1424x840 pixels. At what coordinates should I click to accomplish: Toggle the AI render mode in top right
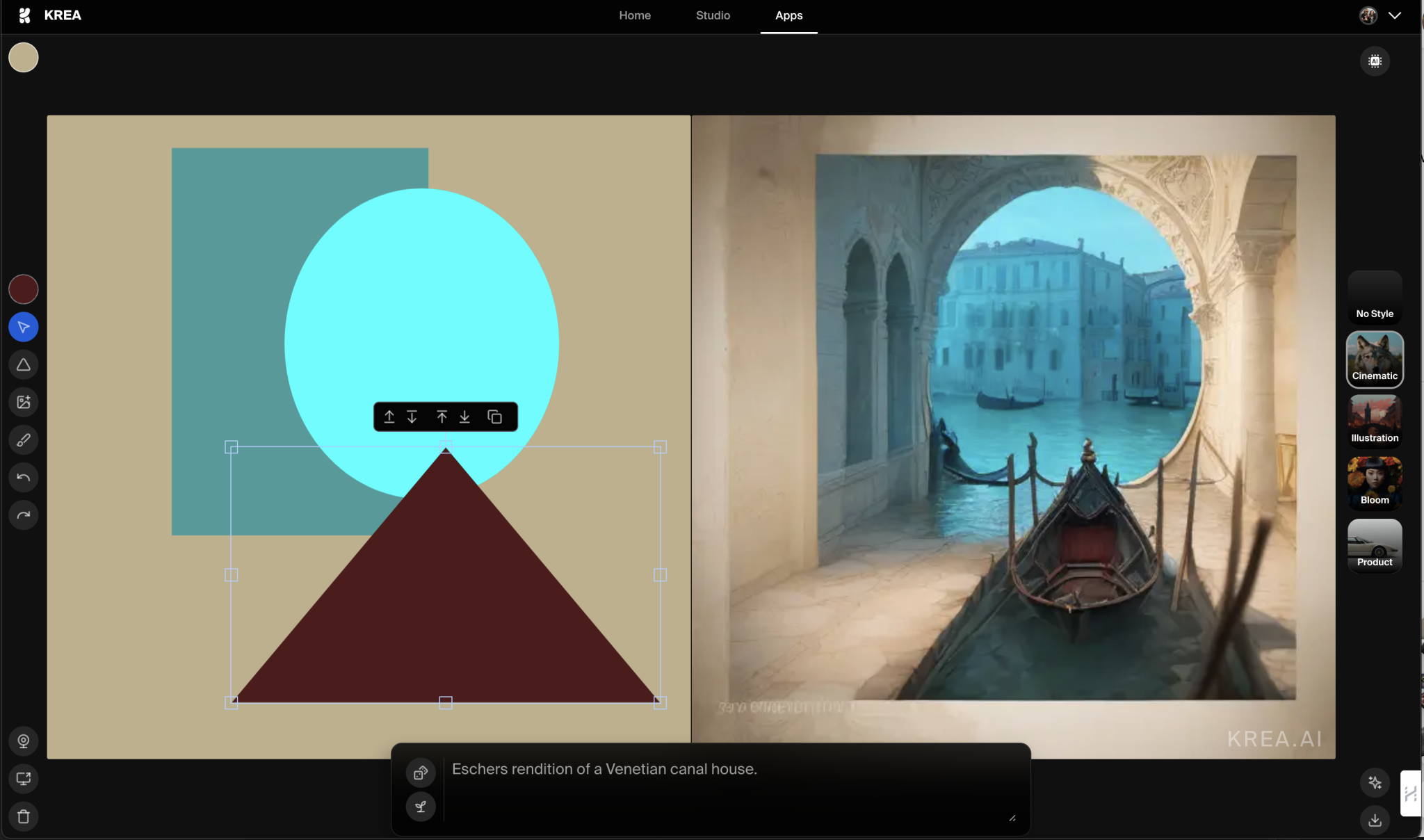[x=1375, y=60]
